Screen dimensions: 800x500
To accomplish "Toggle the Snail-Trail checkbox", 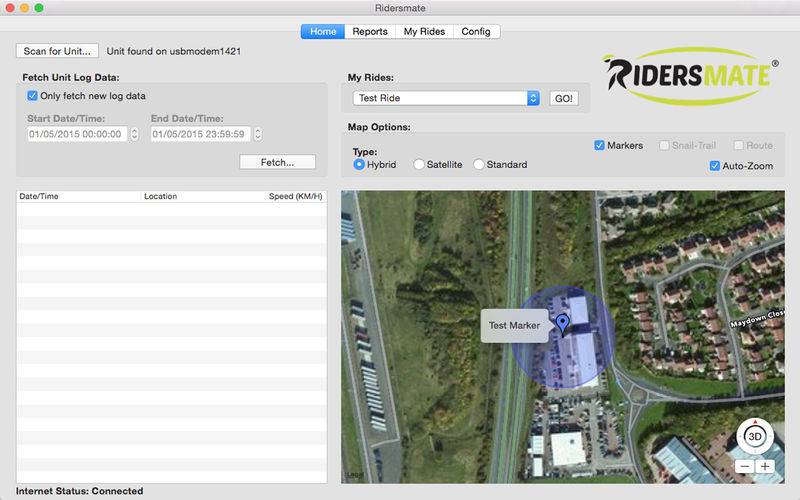I will pyautogui.click(x=664, y=145).
